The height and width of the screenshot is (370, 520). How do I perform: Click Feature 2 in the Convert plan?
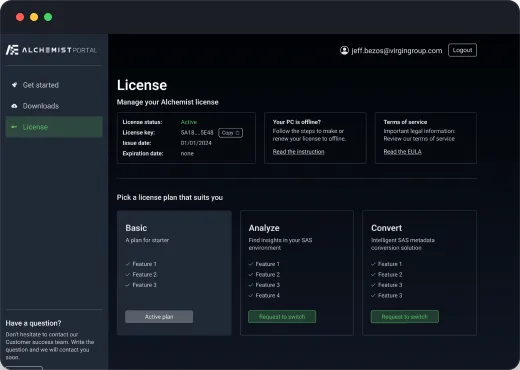coord(390,275)
